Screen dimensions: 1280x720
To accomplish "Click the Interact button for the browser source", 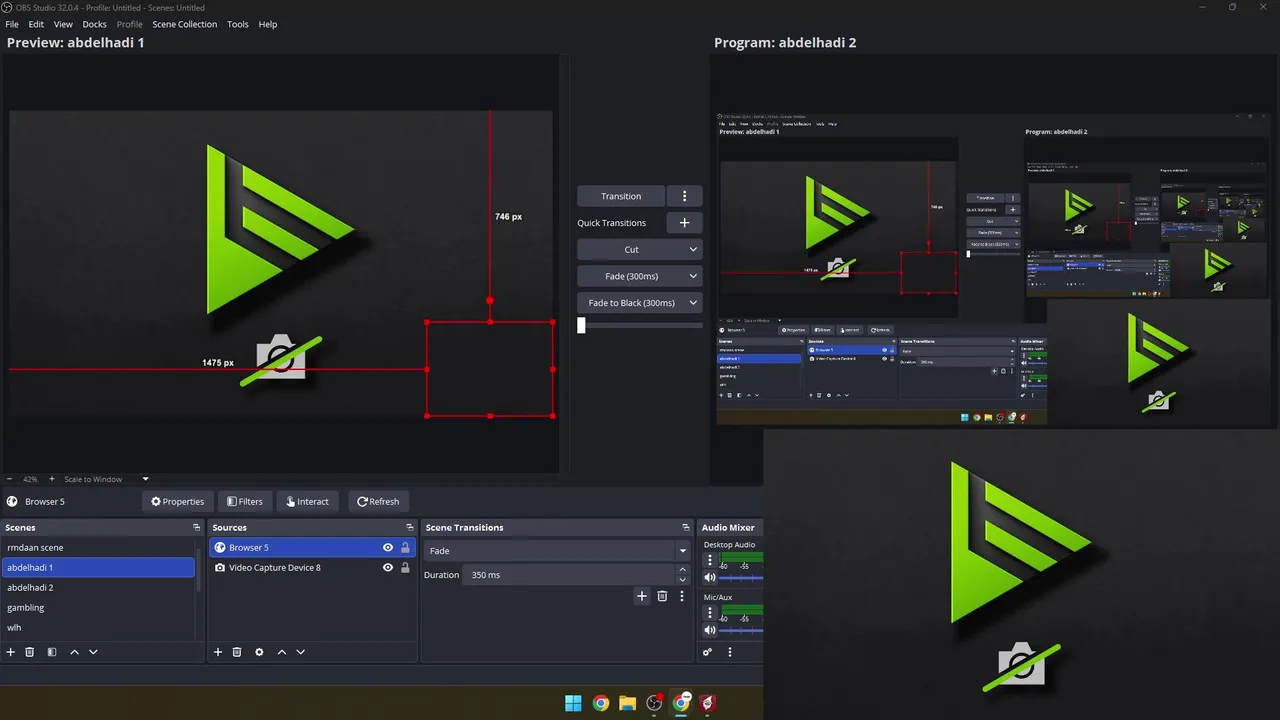I will tap(307, 502).
